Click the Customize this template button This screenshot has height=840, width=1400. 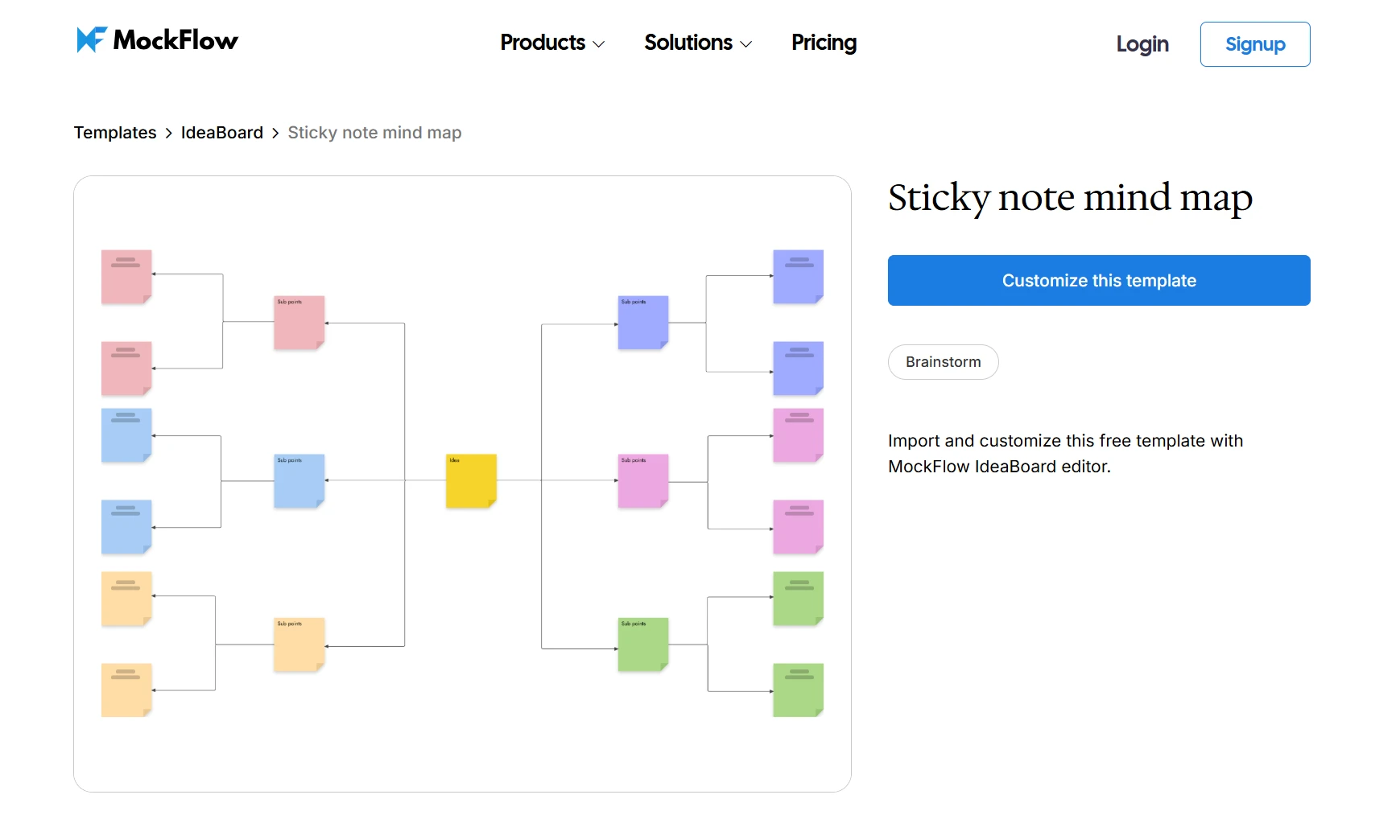tap(1098, 280)
